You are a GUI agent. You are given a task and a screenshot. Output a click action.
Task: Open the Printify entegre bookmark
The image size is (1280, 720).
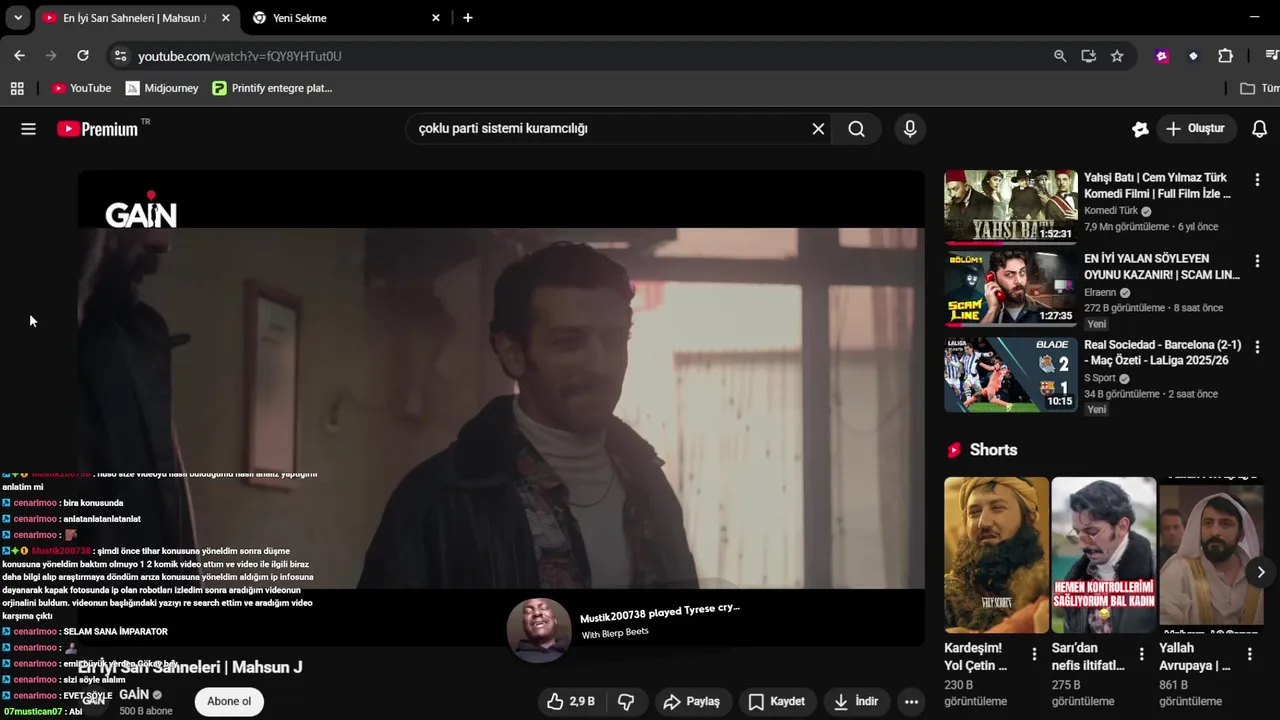(x=272, y=88)
